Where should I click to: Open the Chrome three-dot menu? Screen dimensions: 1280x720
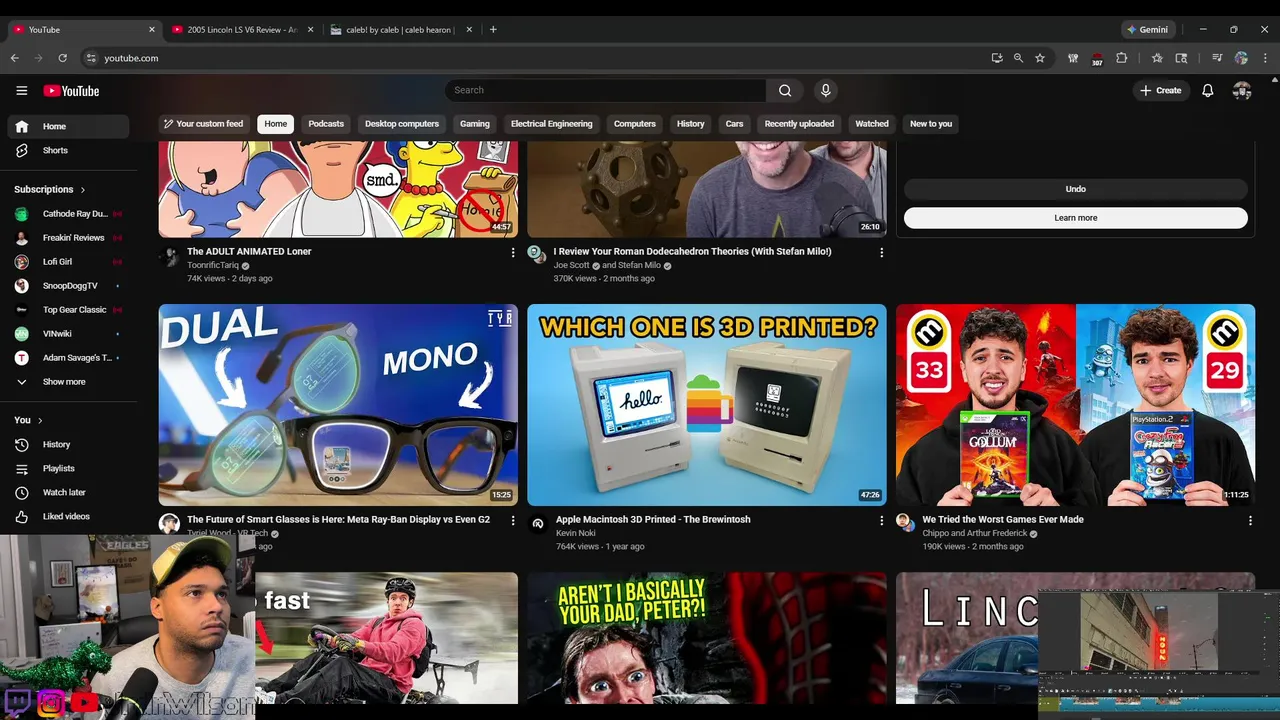[1265, 58]
